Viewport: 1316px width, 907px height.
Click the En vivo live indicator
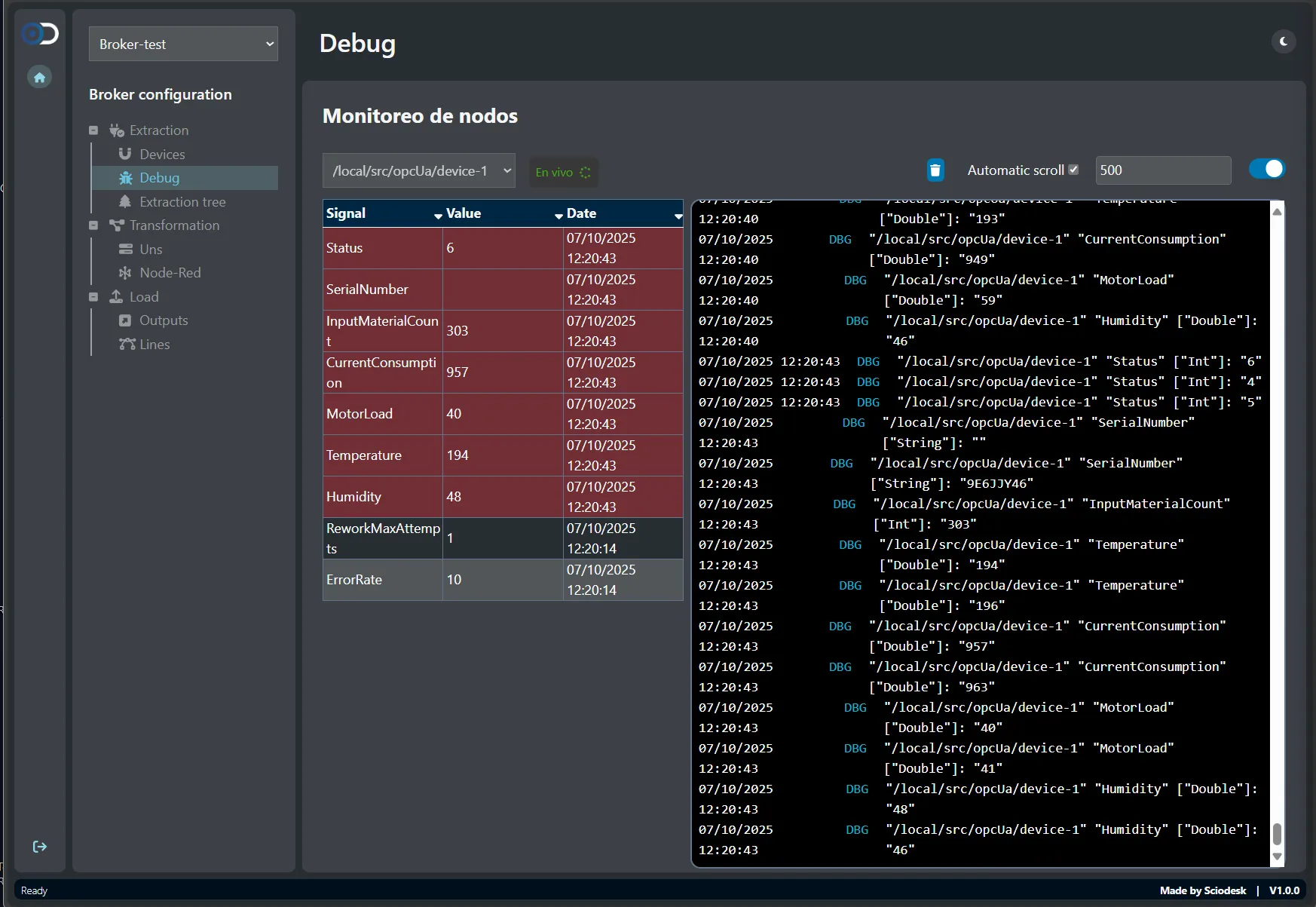pos(562,172)
